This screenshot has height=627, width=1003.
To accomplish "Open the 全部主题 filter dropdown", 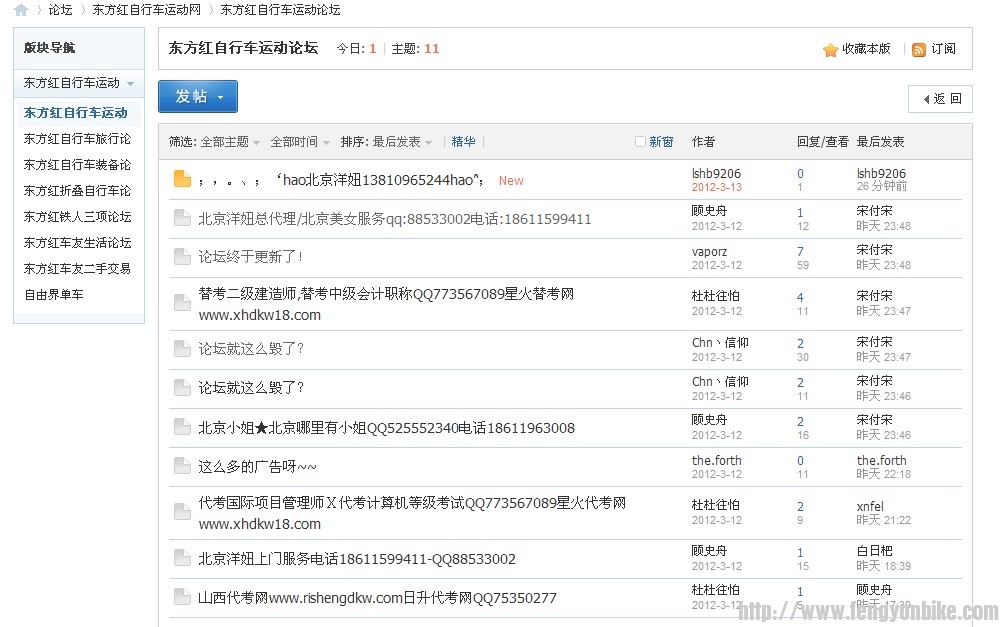I will click(x=229, y=142).
